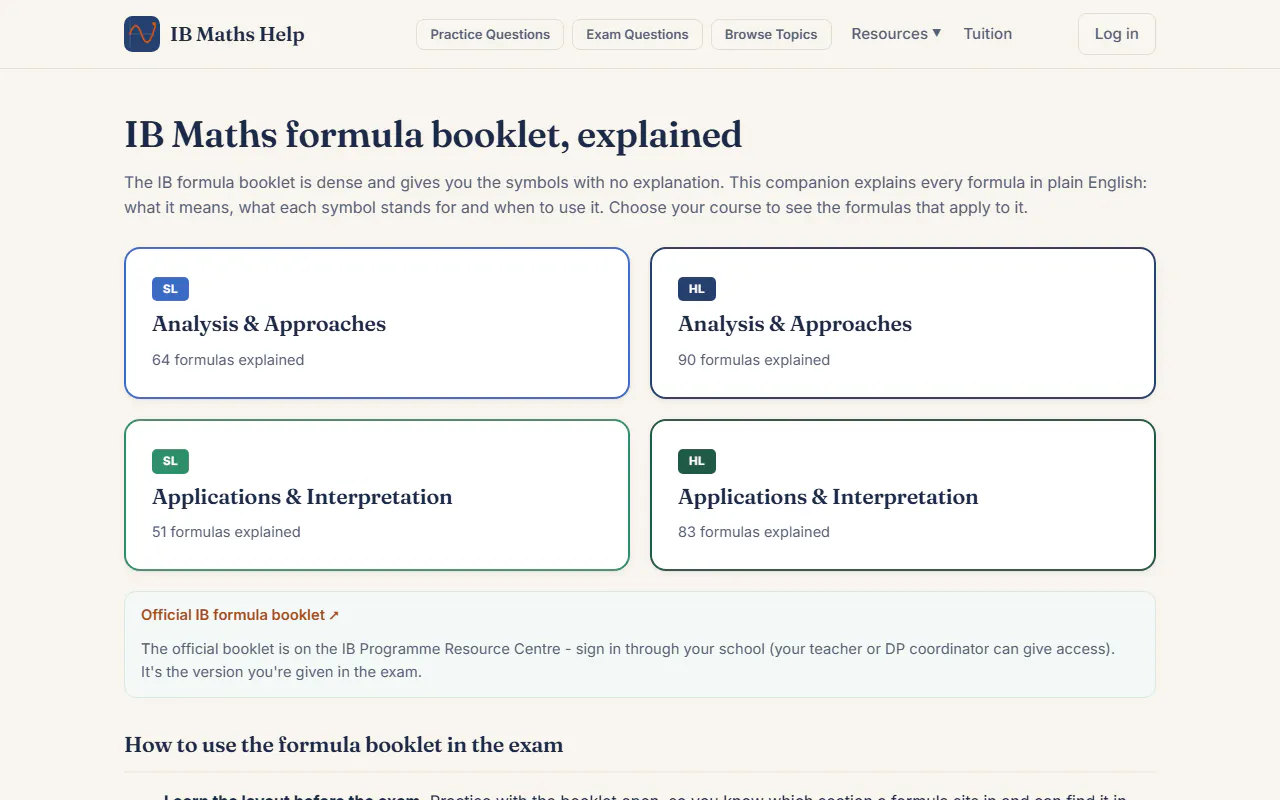Click the Log in button
The width and height of the screenshot is (1280, 800).
coord(1116,34)
